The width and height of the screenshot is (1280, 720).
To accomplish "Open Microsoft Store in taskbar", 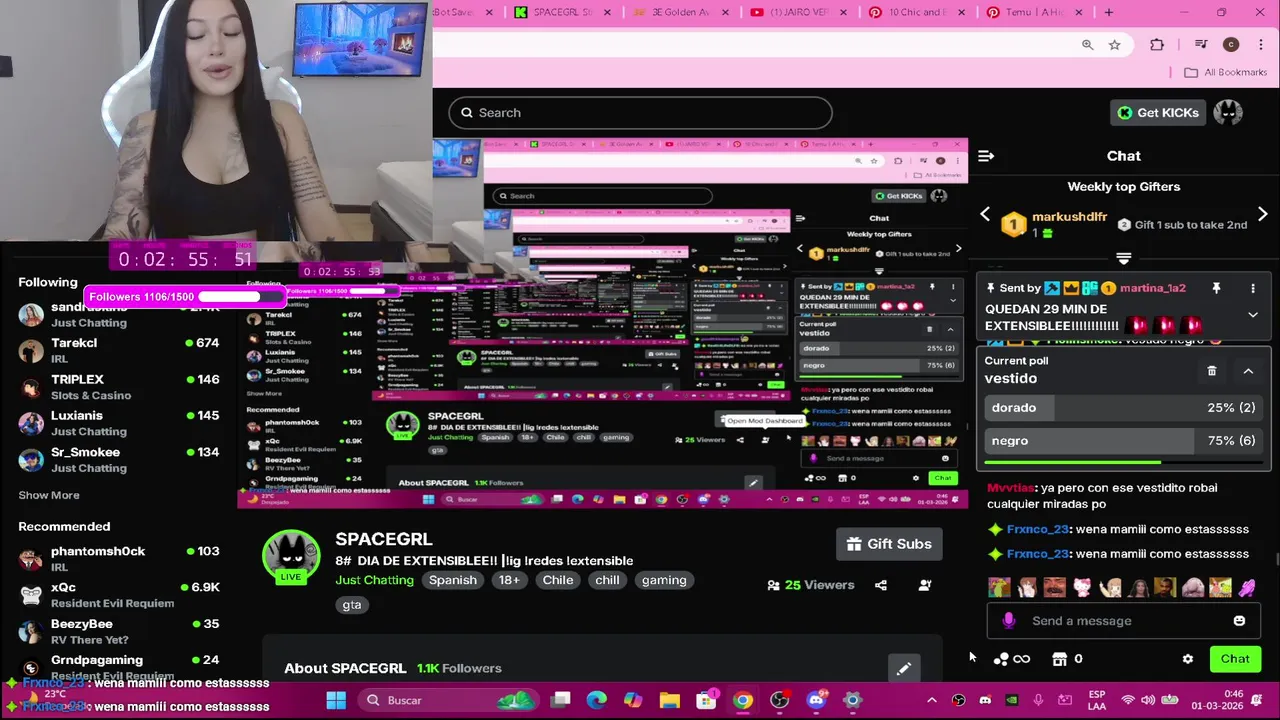I will coord(707,700).
